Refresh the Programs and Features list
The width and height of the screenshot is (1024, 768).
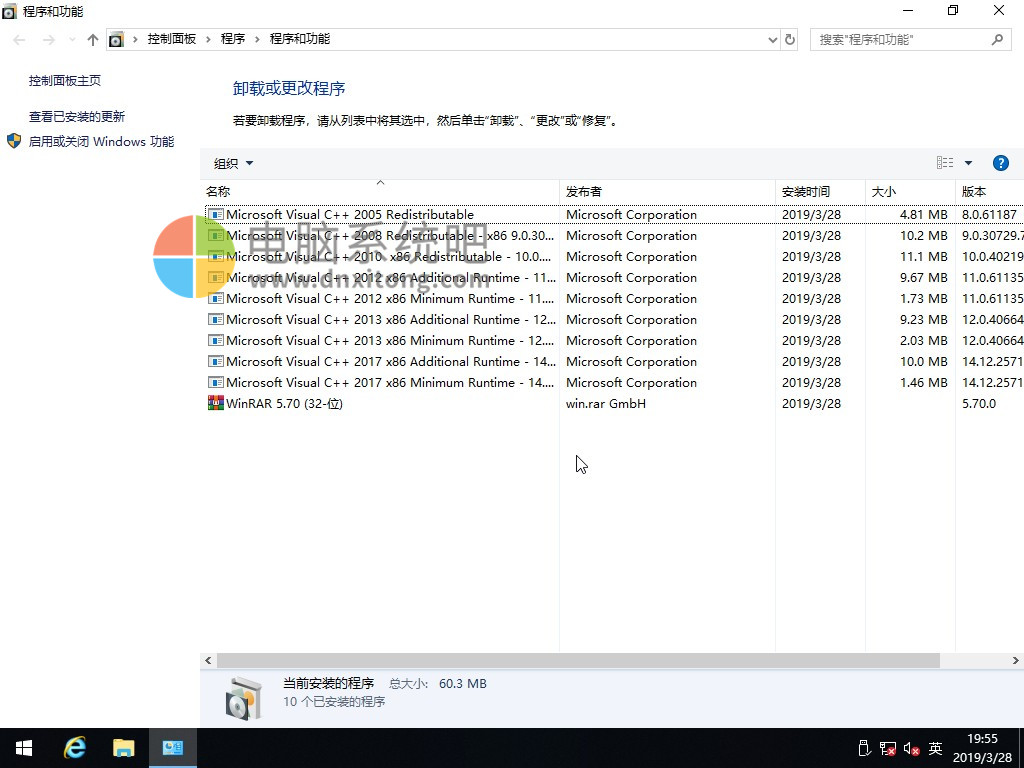tap(790, 39)
